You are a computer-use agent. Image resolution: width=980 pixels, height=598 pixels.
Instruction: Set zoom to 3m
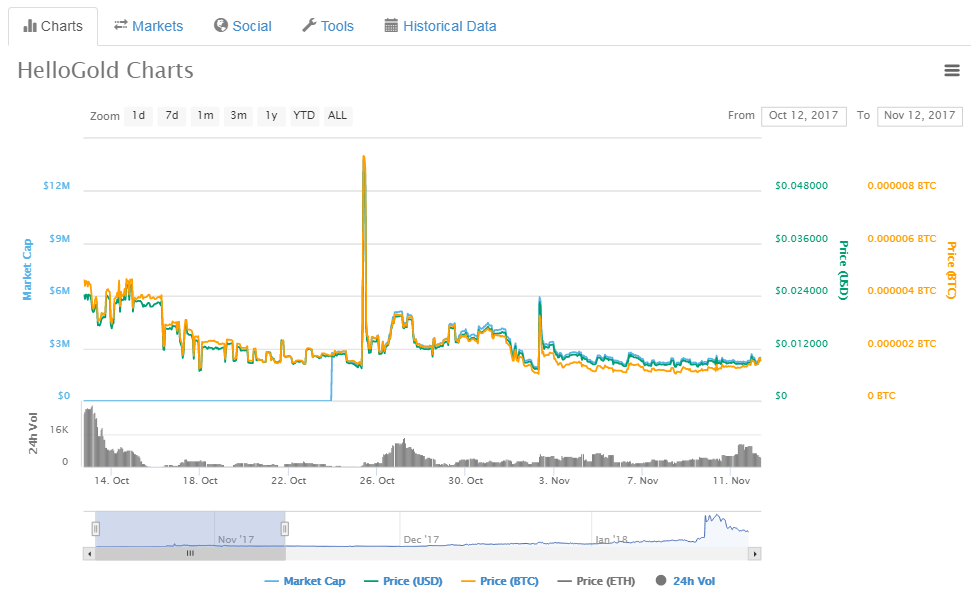[x=238, y=116]
